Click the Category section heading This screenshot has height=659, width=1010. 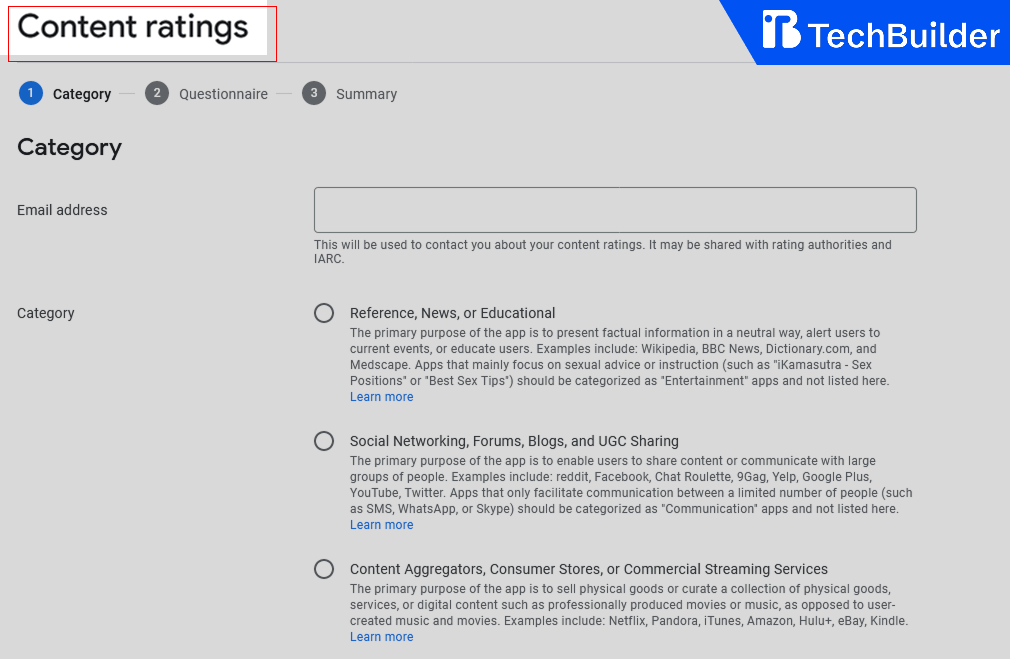pyautogui.click(x=69, y=147)
